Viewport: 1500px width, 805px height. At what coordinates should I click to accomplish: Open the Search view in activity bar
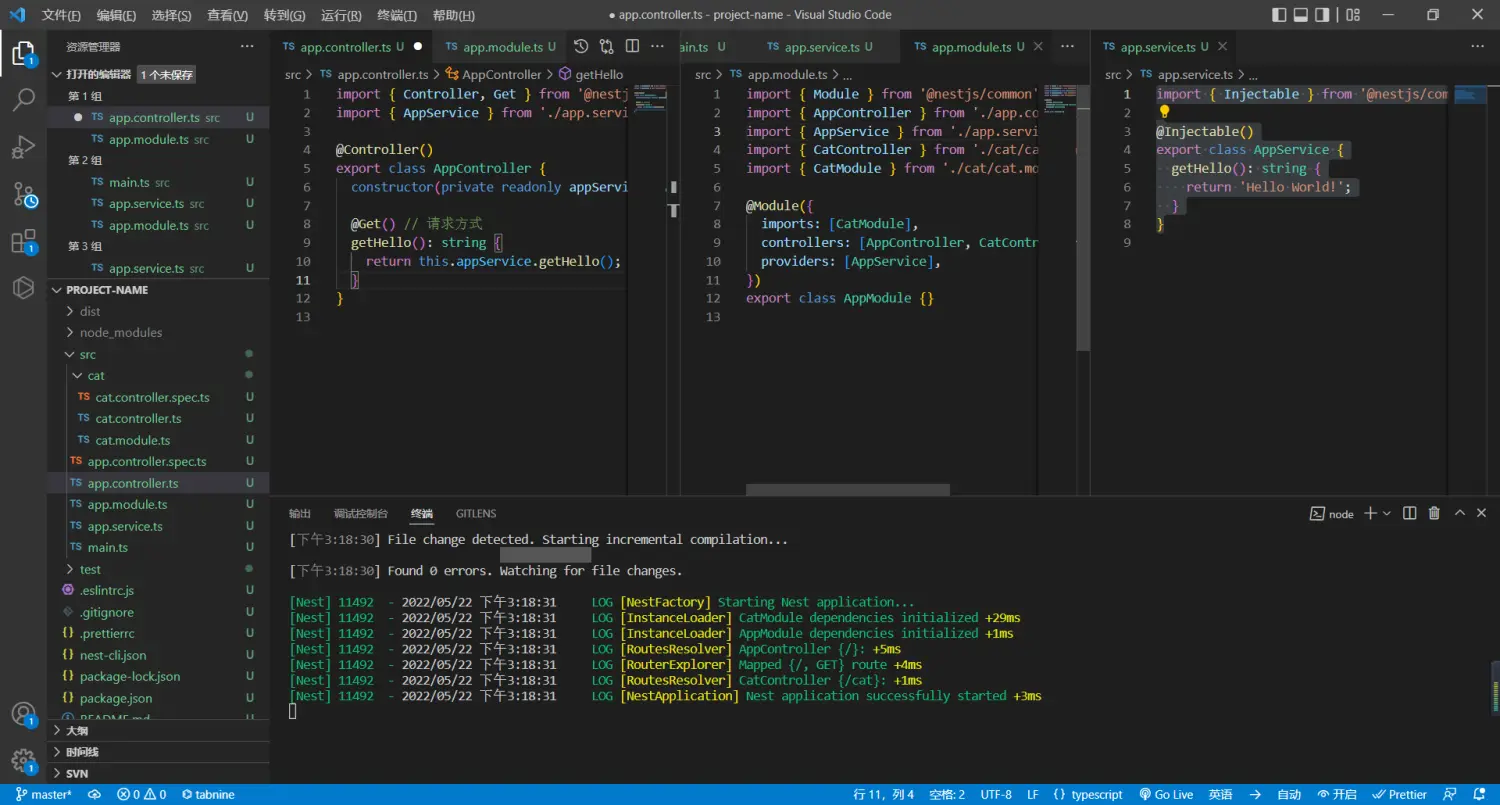point(23,99)
